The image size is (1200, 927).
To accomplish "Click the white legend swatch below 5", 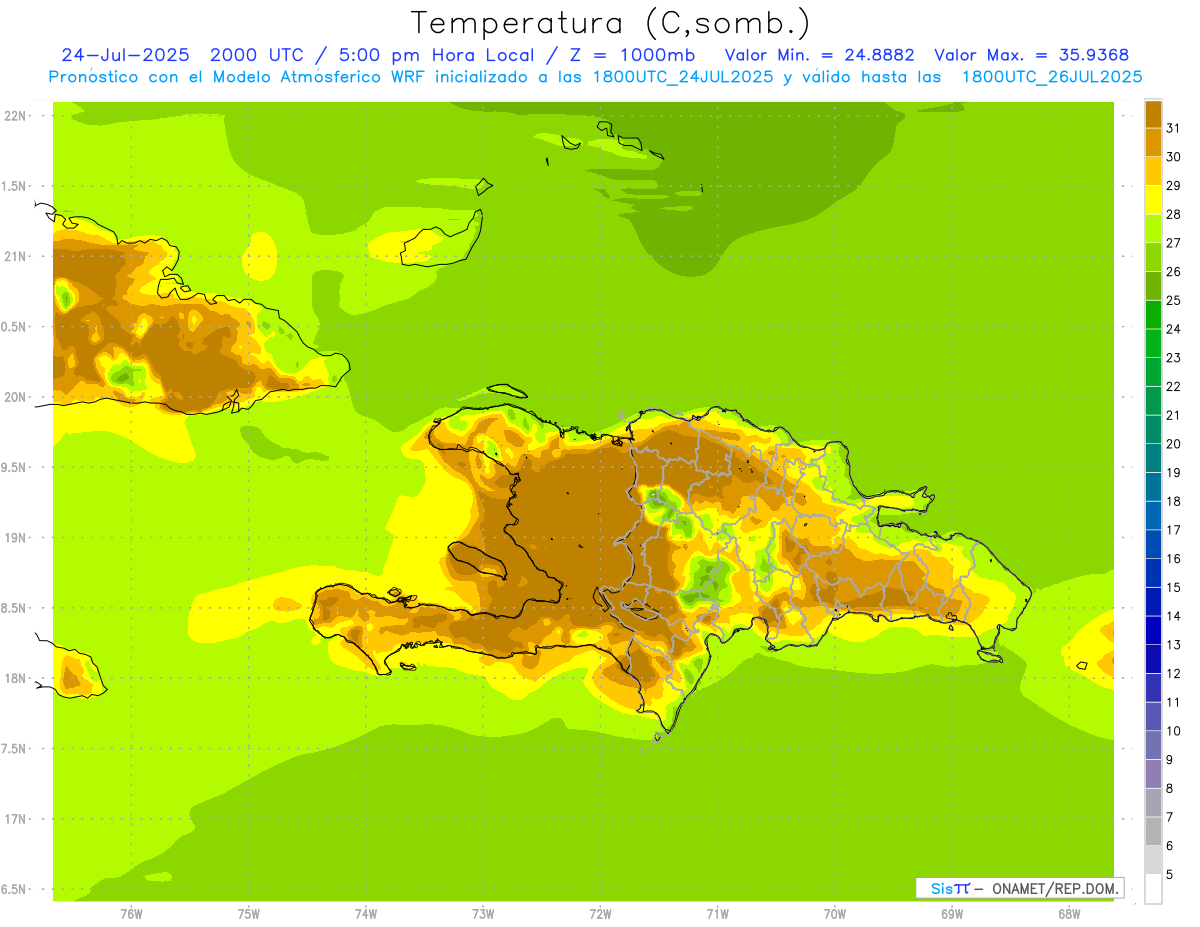I will (x=1153, y=889).
